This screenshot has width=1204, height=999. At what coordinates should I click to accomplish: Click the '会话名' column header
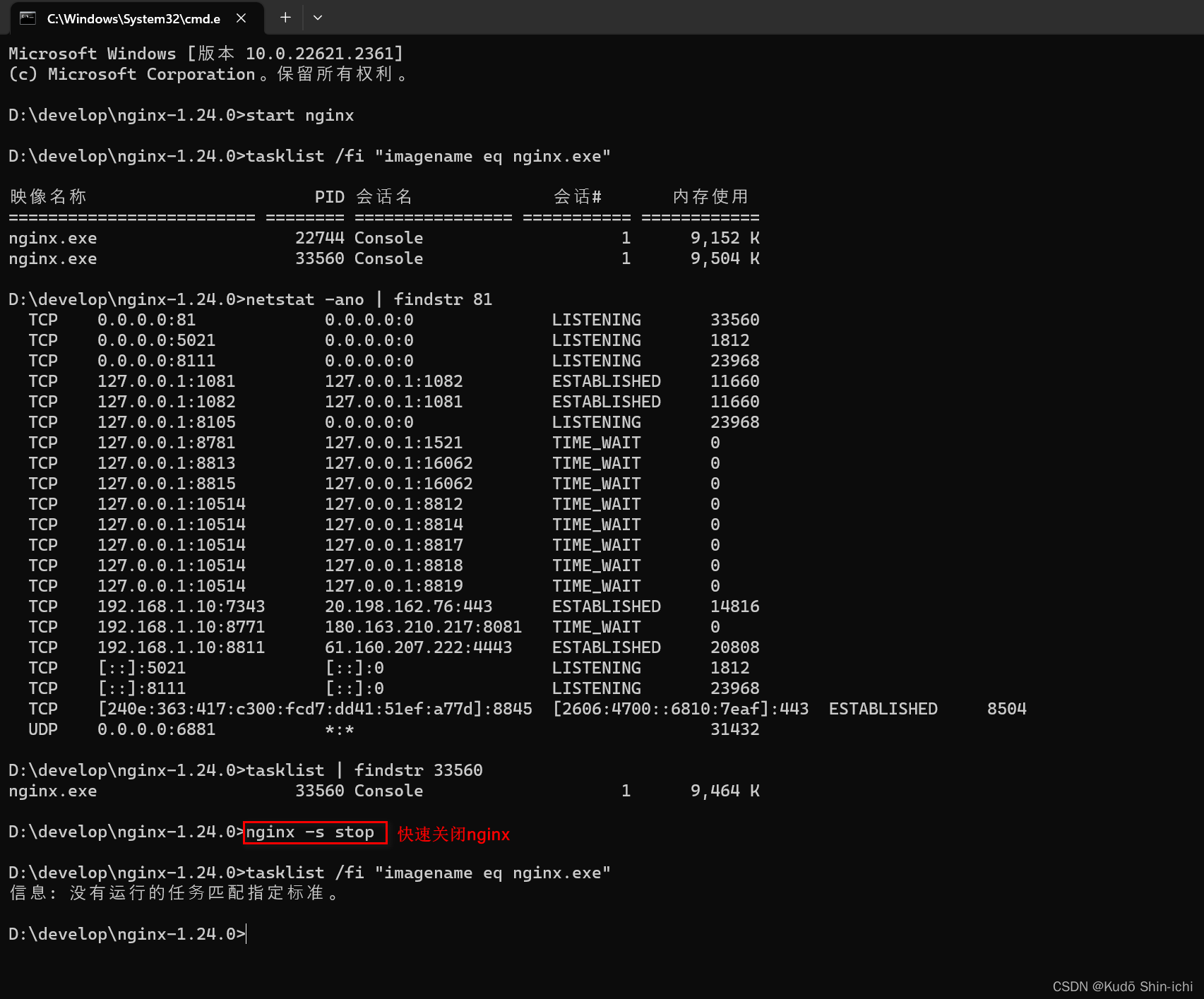click(384, 196)
